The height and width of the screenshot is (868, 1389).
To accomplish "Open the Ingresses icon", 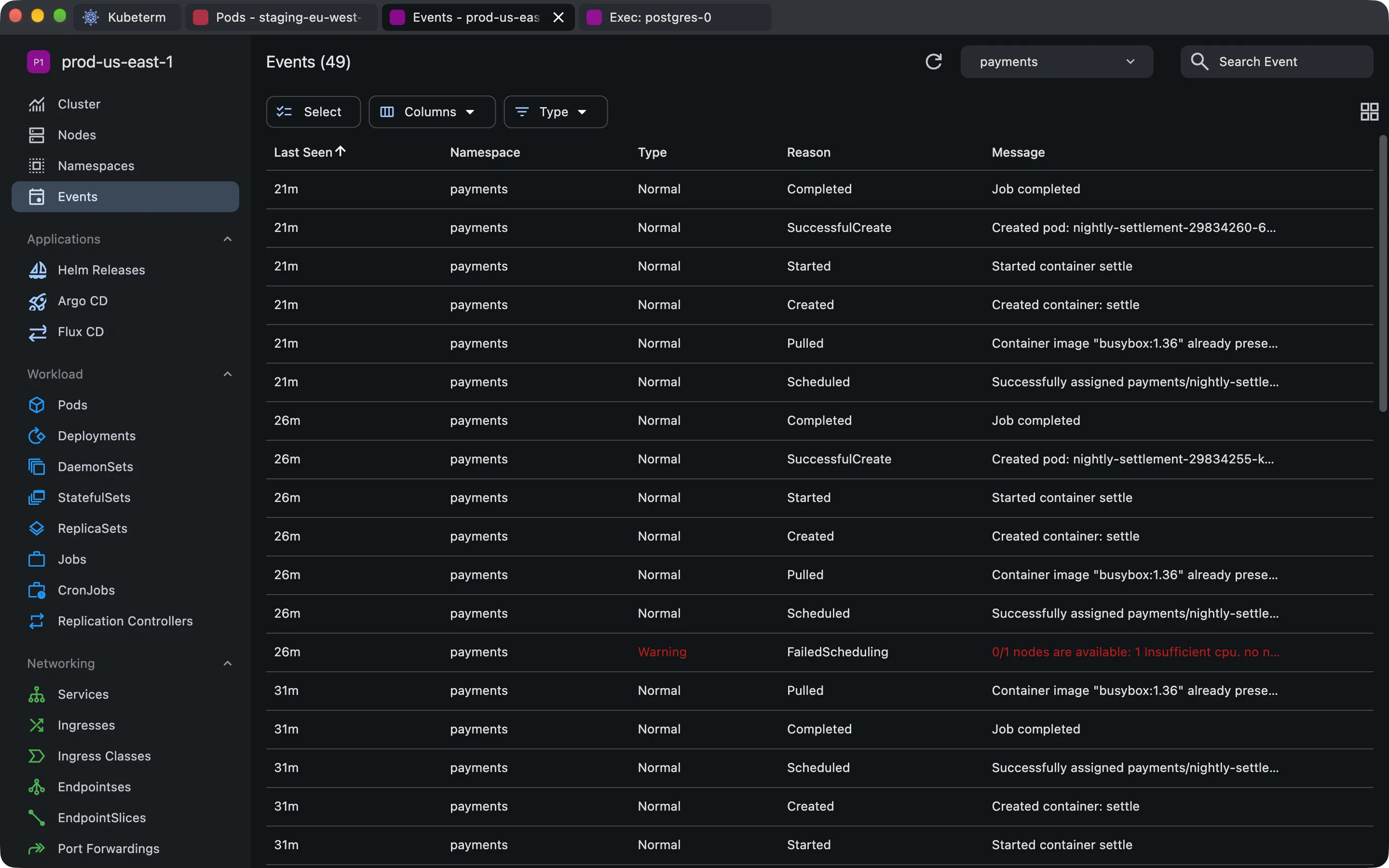I will [x=37, y=725].
